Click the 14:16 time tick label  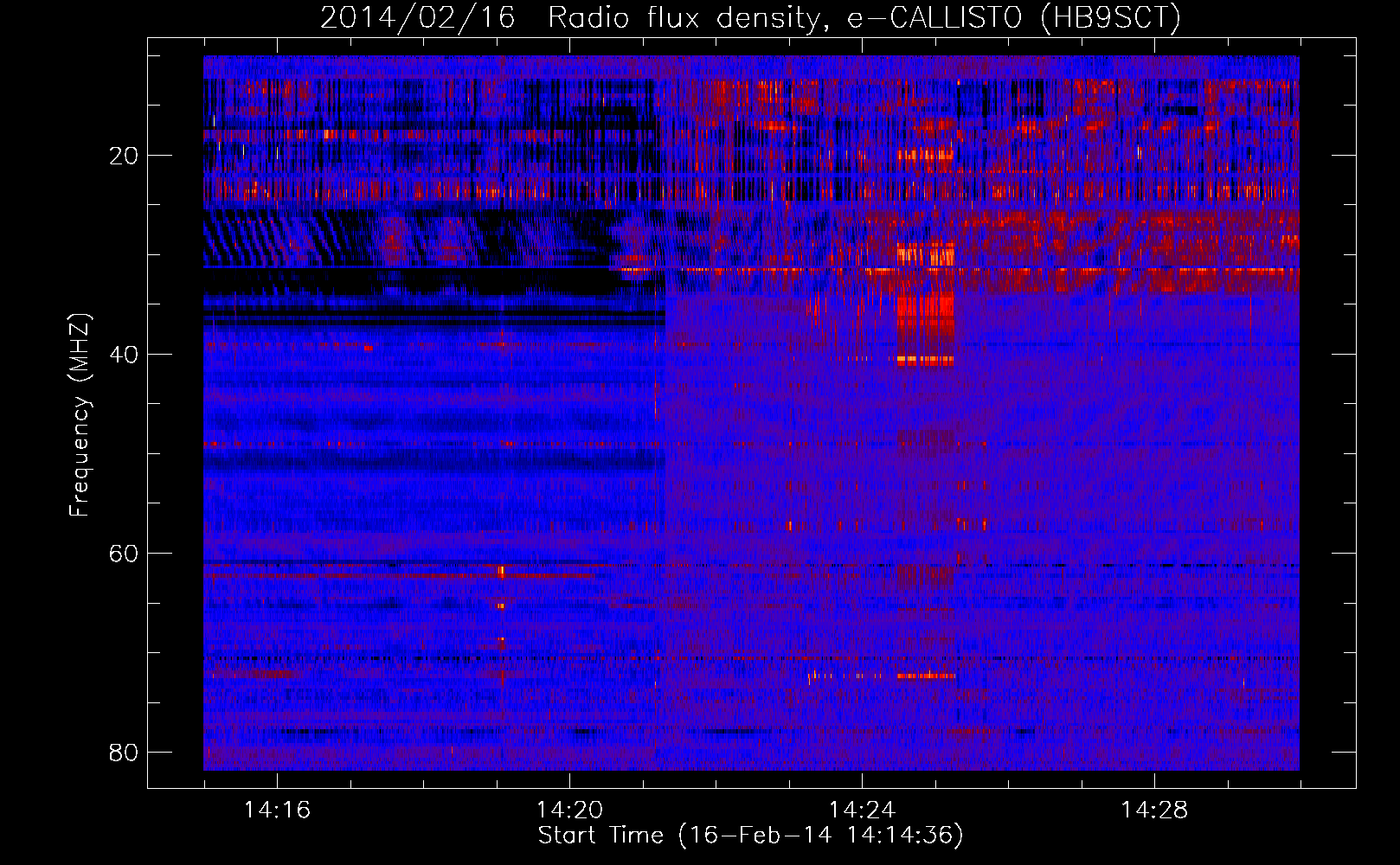pos(277,811)
